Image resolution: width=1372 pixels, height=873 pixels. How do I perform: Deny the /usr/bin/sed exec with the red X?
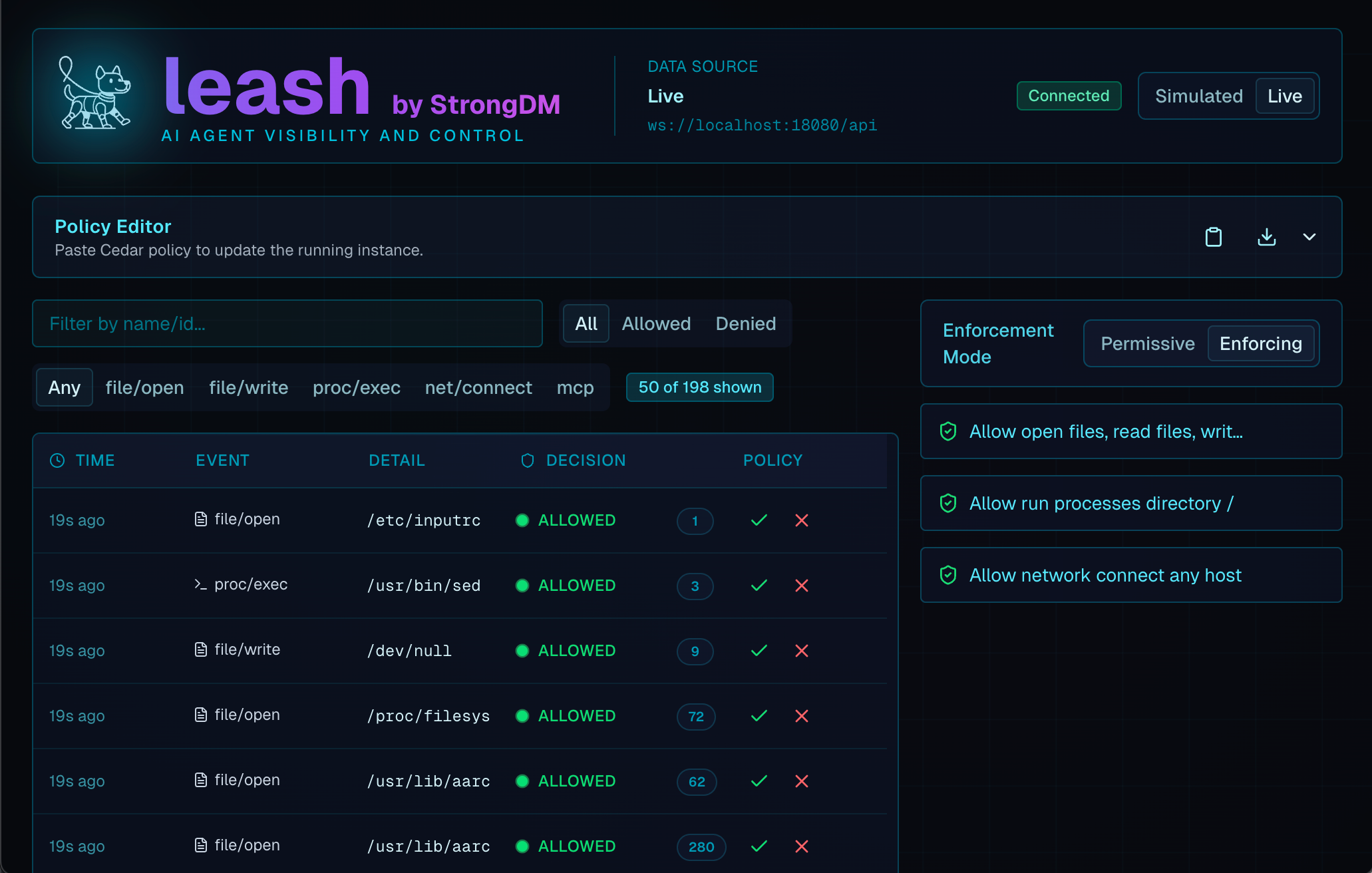(801, 586)
